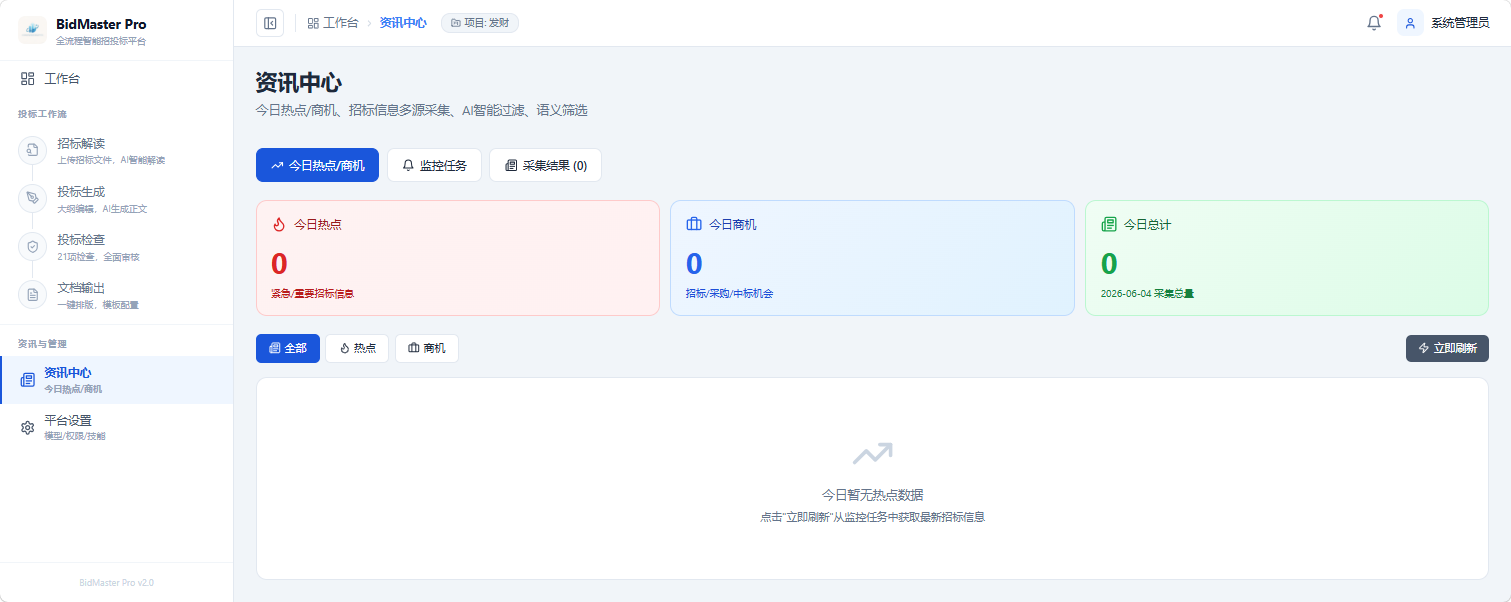Screen dimensions: 1511x602
Task: Click the newspaper icon on 今日总计 card
Action: click(1109, 224)
